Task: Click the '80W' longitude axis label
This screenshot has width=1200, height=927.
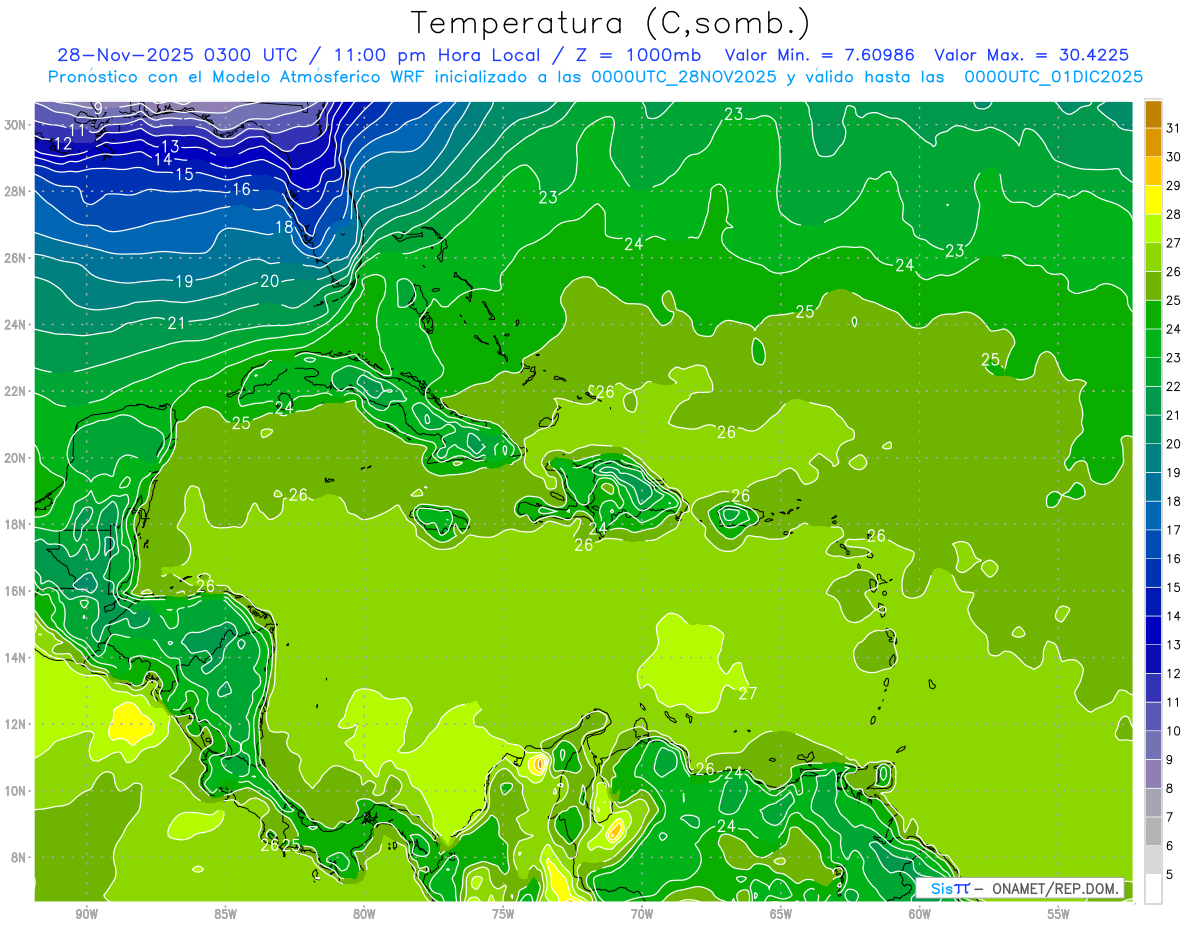Action: (x=364, y=914)
